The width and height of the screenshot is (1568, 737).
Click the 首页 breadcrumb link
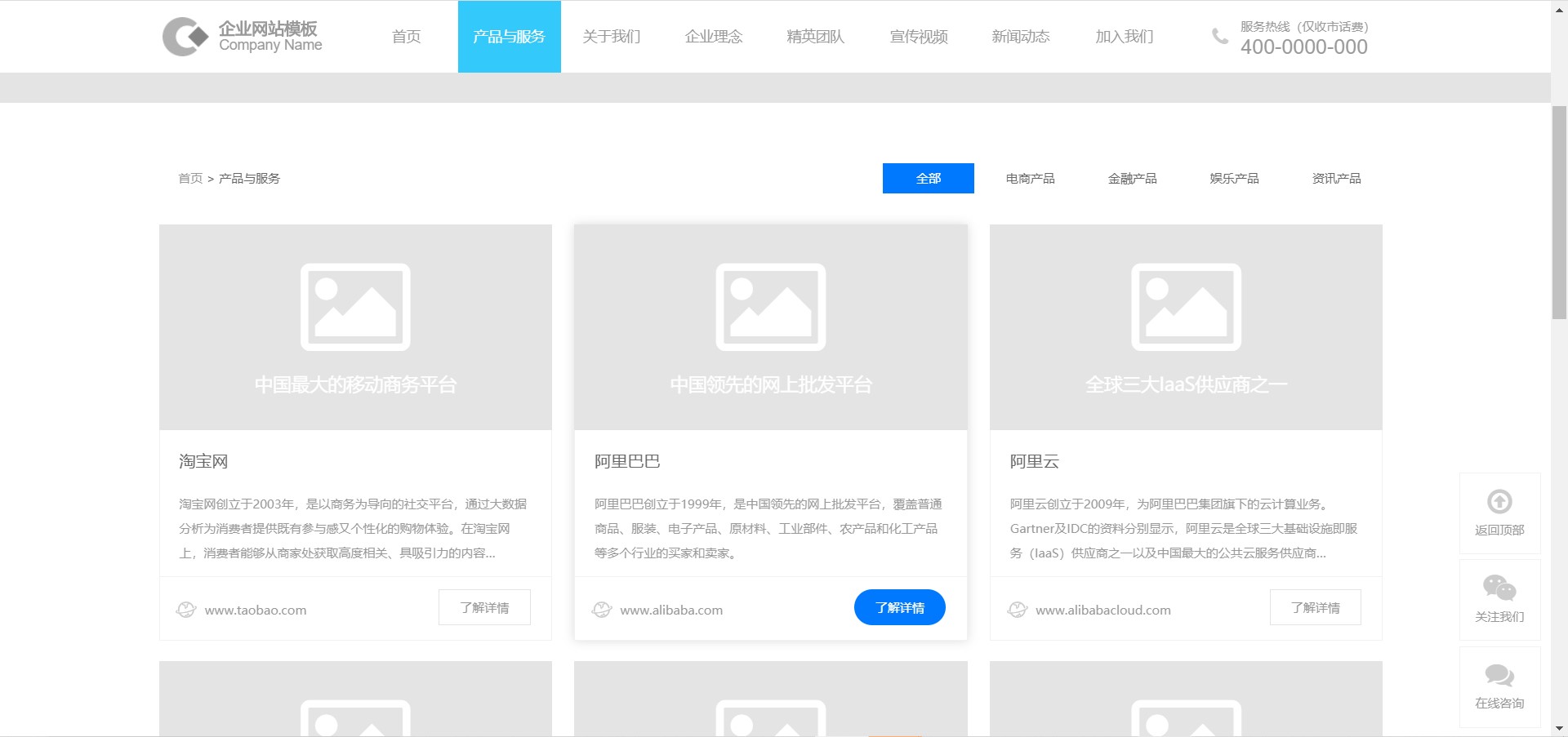tap(190, 178)
